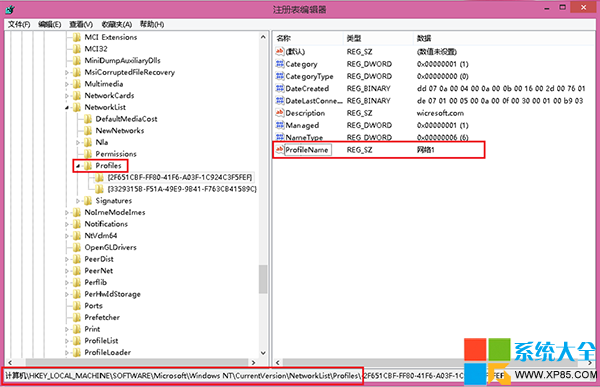
Task: Click the Category DWORD value icon
Action: point(280,64)
